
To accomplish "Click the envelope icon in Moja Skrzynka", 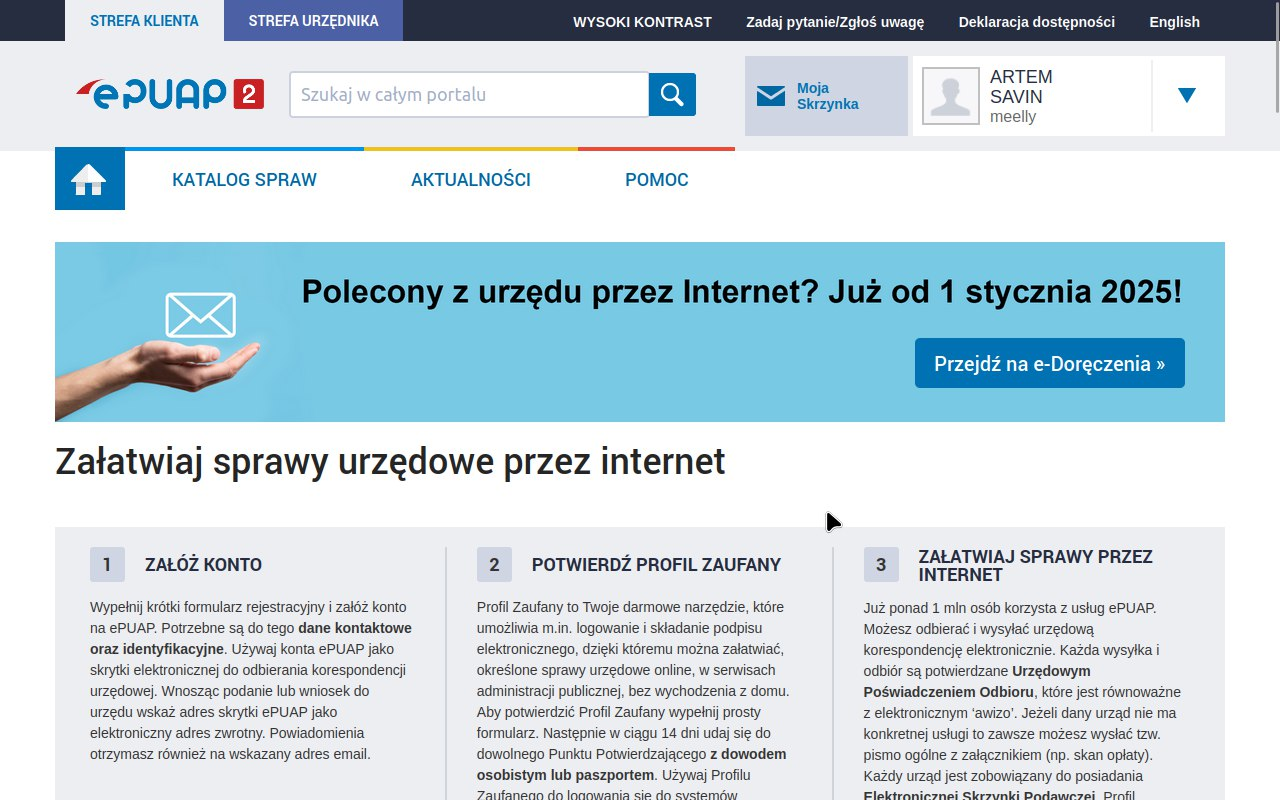I will (x=771, y=96).
